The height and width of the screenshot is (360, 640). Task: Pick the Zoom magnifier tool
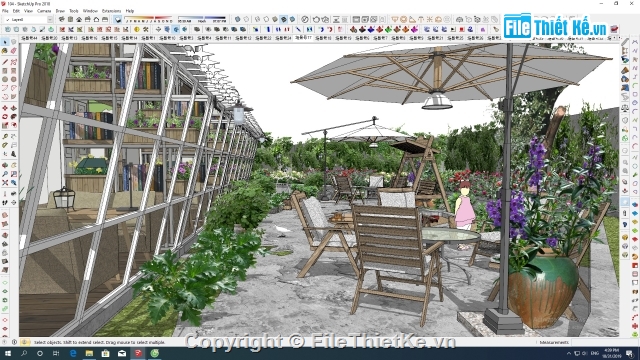(5, 174)
